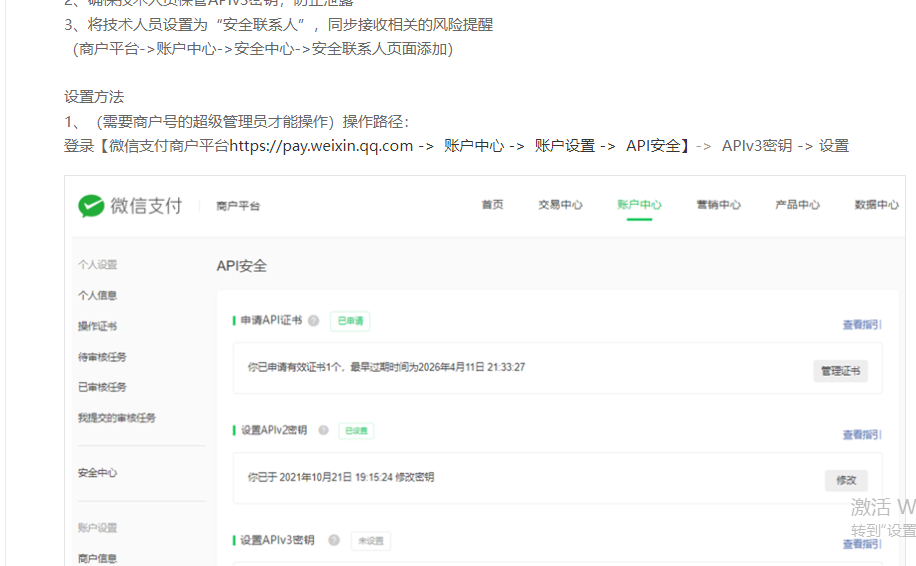Click the 修改 button for APIv2 key
The image size is (916, 566).
tap(846, 480)
